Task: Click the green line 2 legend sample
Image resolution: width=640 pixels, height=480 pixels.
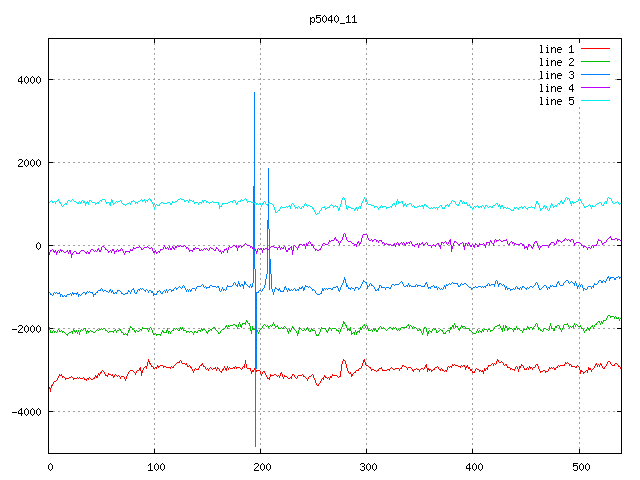Action: (595, 62)
